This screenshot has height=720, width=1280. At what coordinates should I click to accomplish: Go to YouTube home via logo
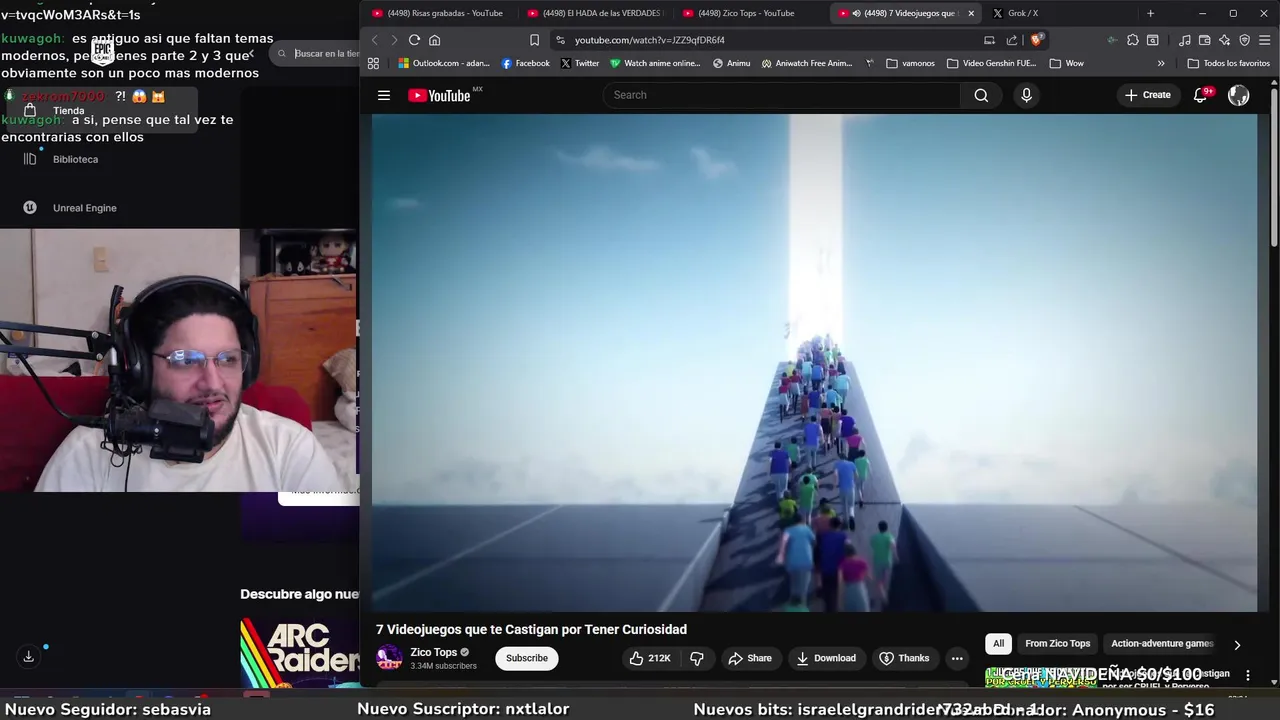tap(440, 95)
